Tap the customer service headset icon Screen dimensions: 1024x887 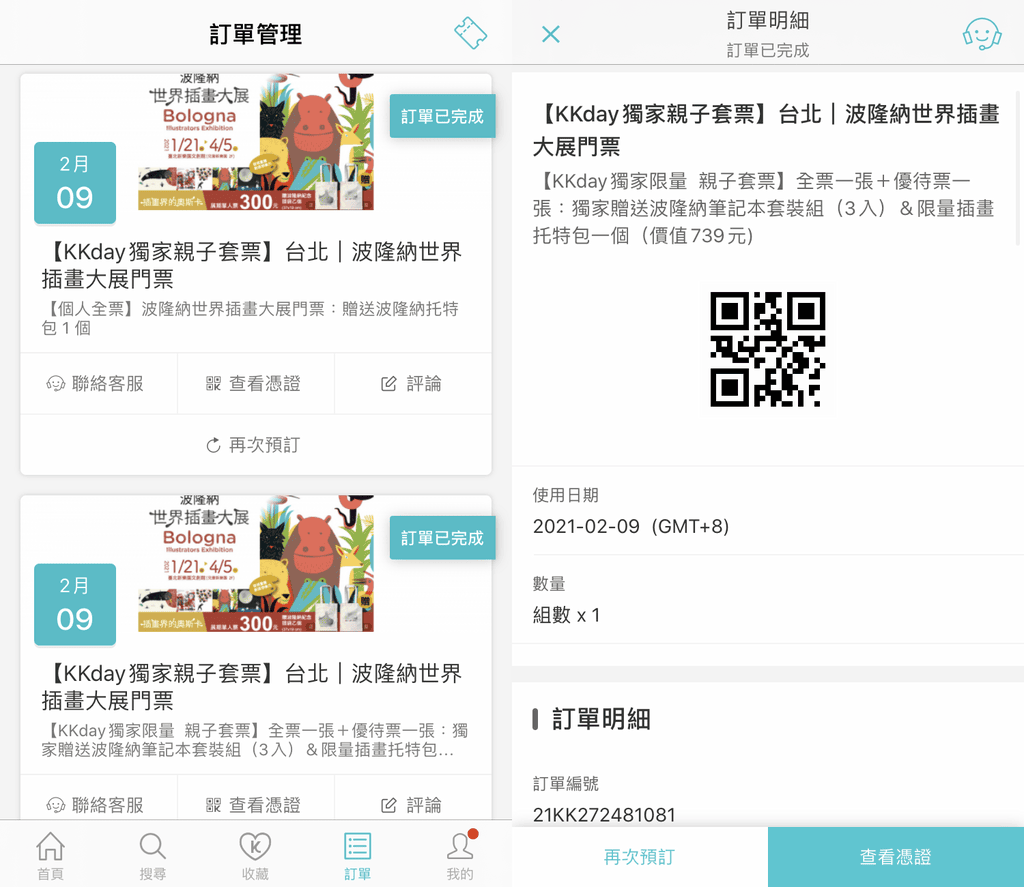pos(981,34)
